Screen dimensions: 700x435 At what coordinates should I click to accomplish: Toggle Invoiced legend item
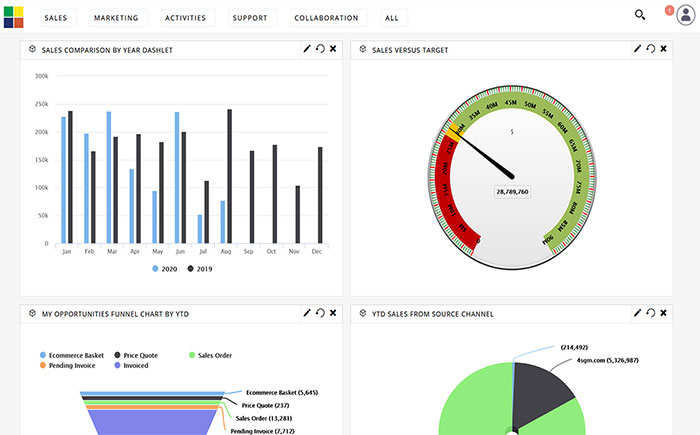pos(131,365)
